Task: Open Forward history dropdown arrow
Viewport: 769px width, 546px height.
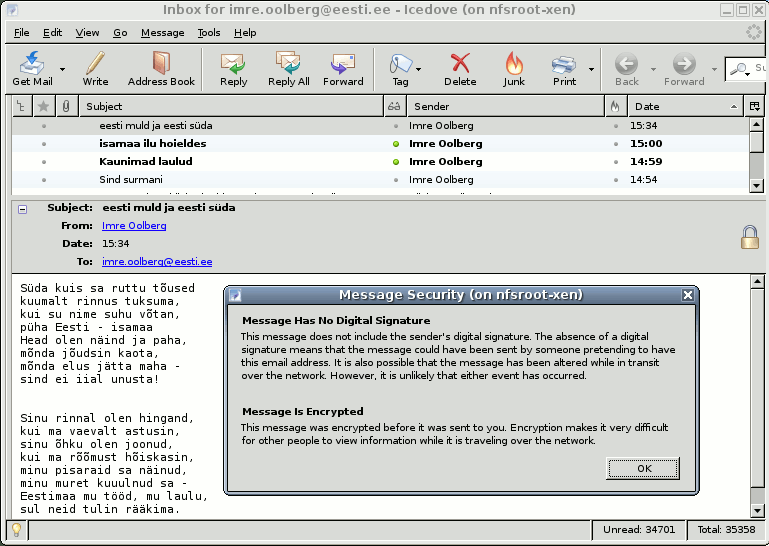Action: tap(714, 69)
